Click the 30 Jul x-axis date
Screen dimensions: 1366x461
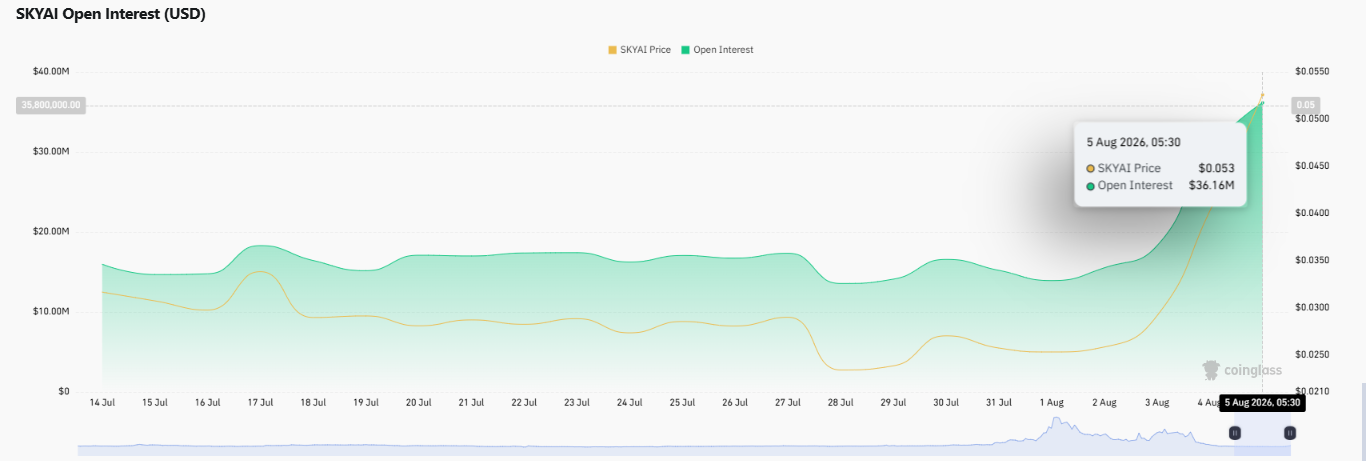[946, 402]
